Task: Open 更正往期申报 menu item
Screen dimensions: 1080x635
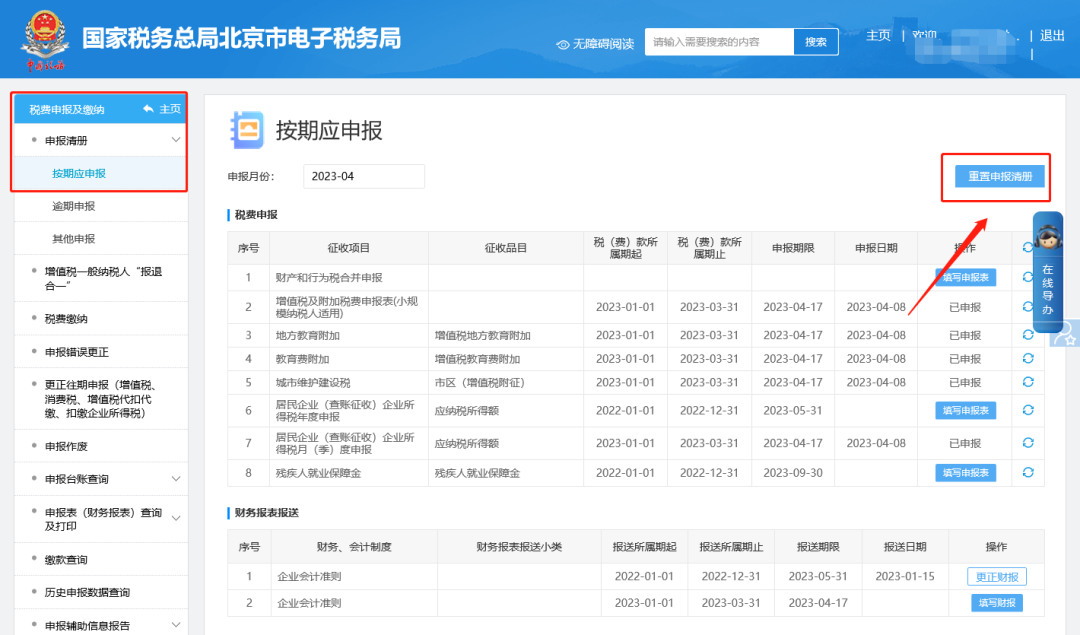Action: coord(101,399)
